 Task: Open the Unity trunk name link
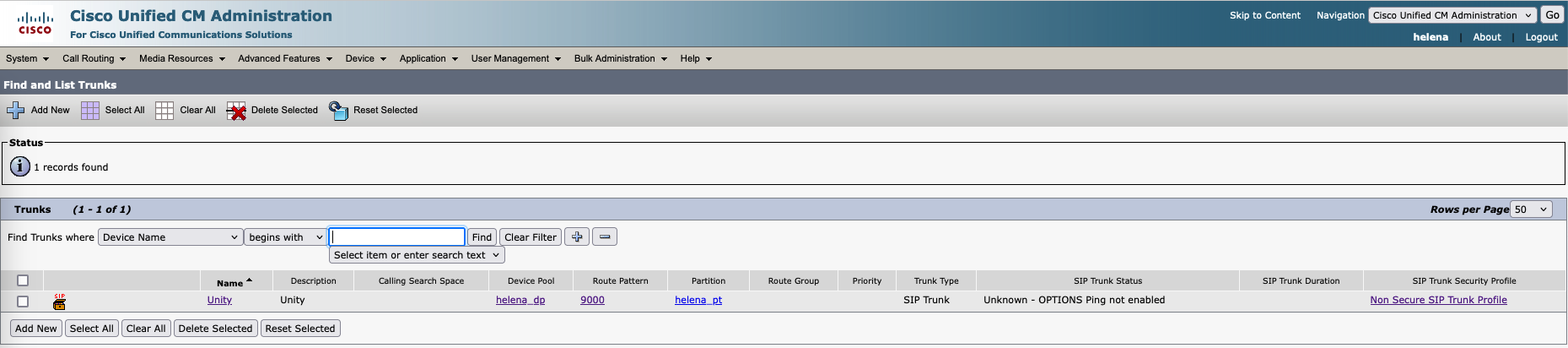219,300
